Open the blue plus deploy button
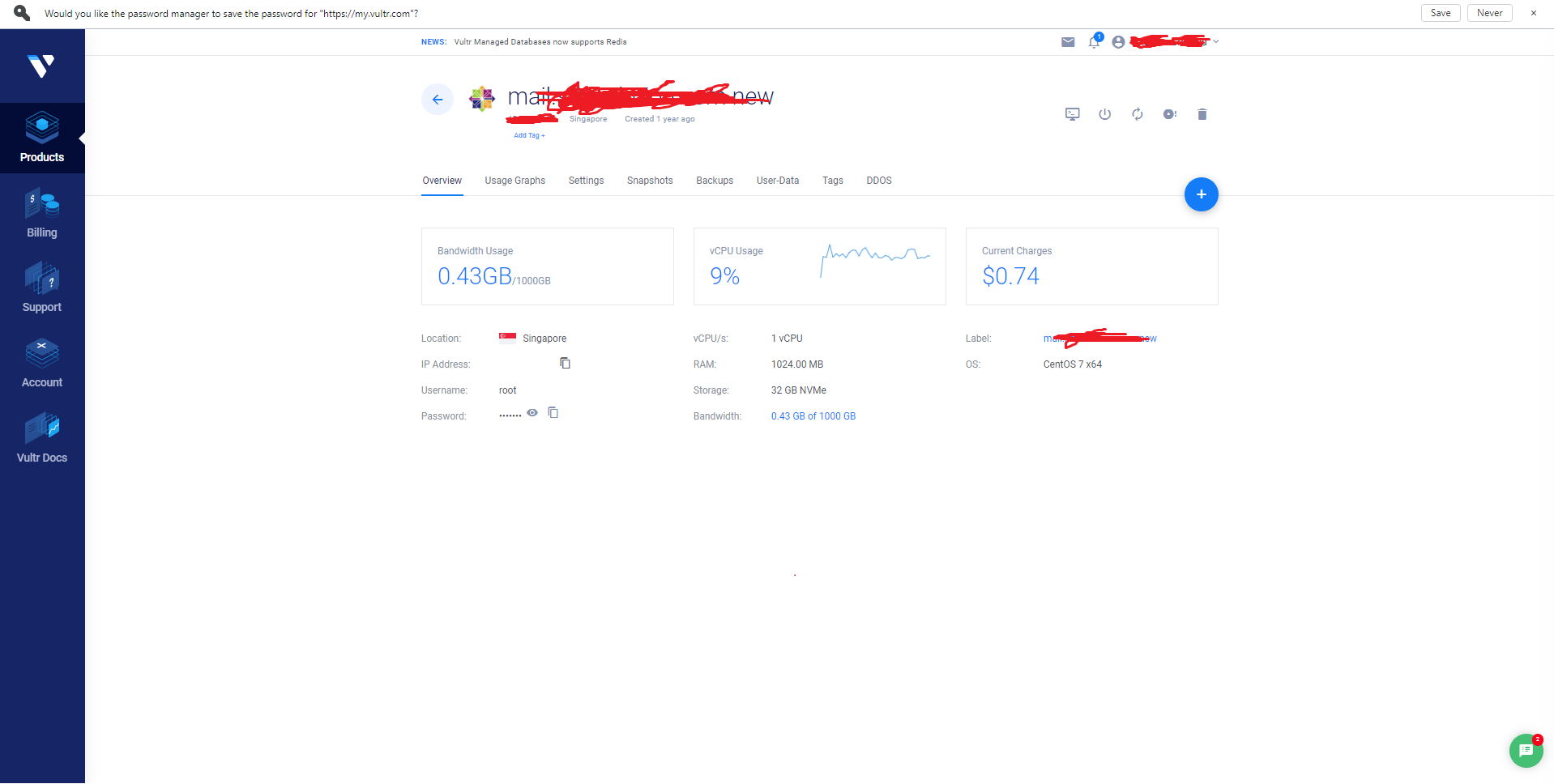1554x784 pixels. 1201,194
